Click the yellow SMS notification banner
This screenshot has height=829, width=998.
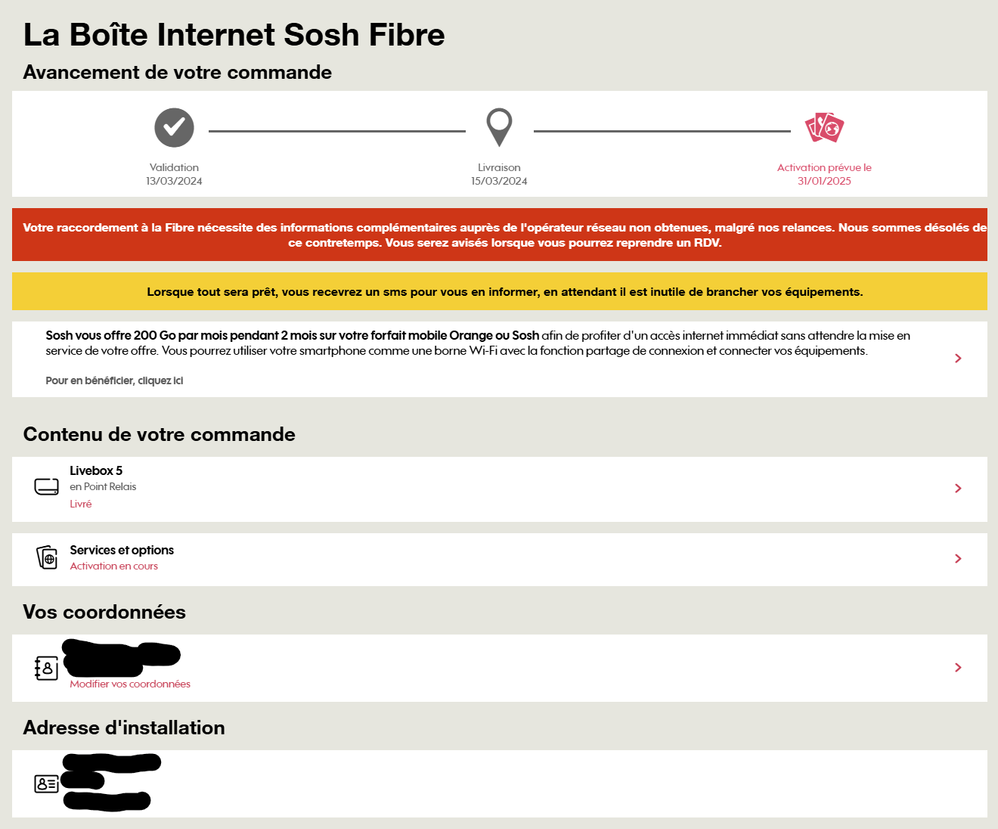point(499,292)
